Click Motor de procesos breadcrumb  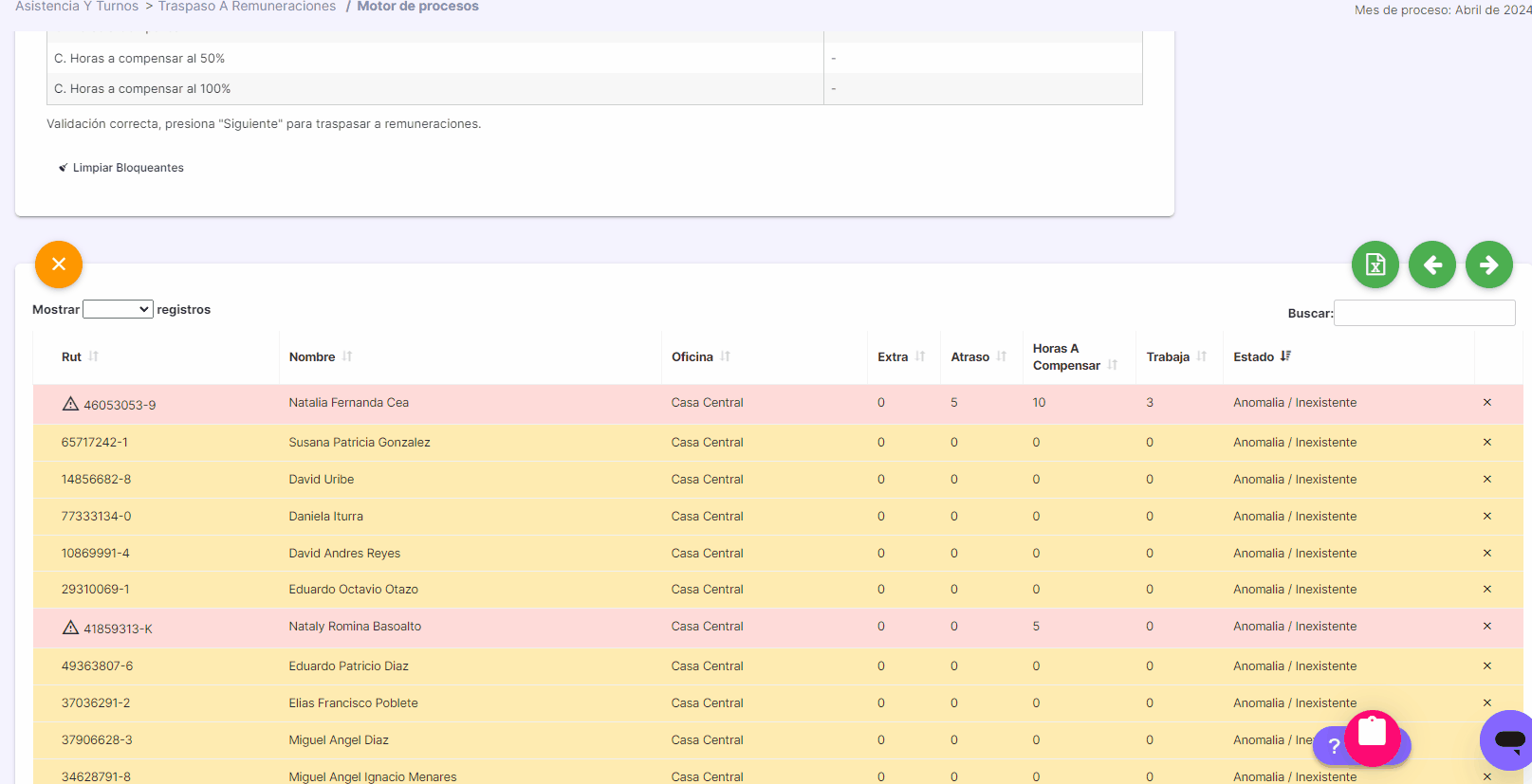coord(417,7)
